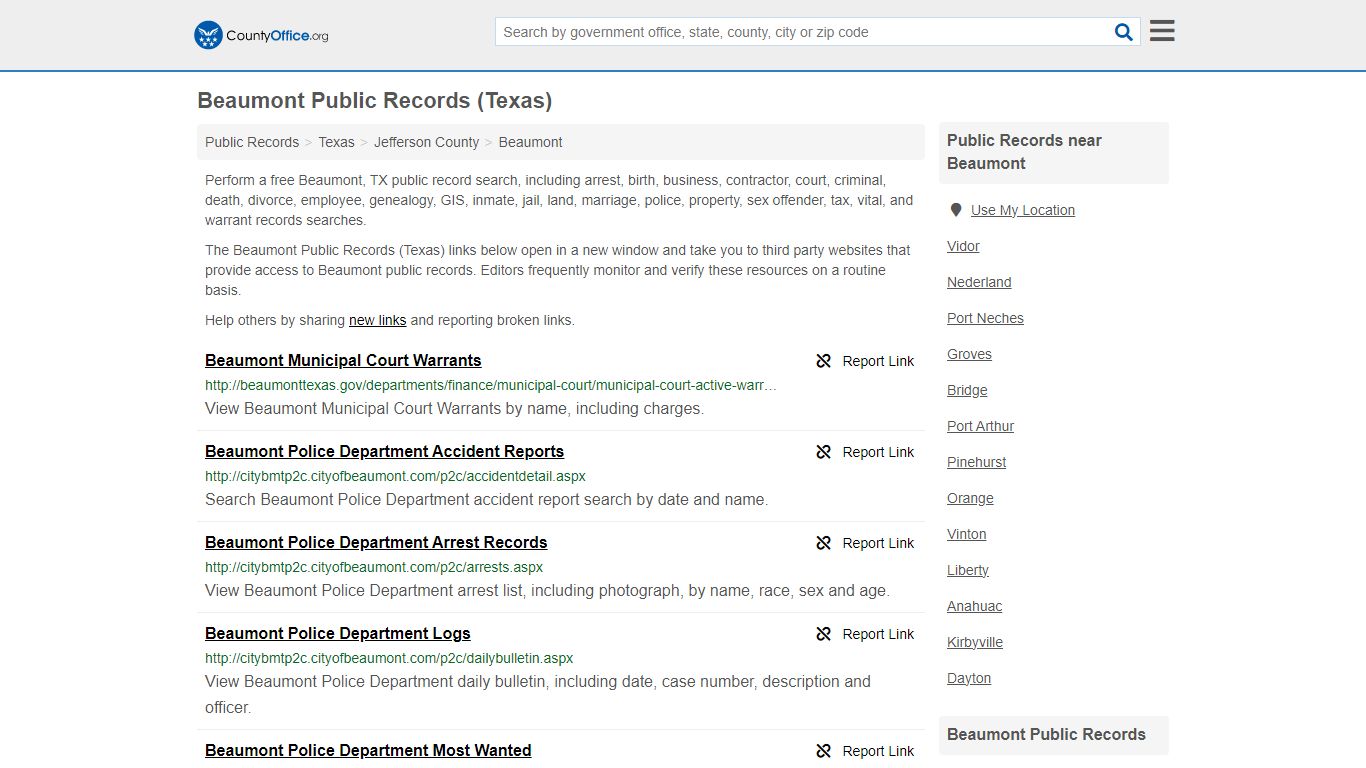Click Report Link icon for Arrest Records

pyautogui.click(x=823, y=543)
